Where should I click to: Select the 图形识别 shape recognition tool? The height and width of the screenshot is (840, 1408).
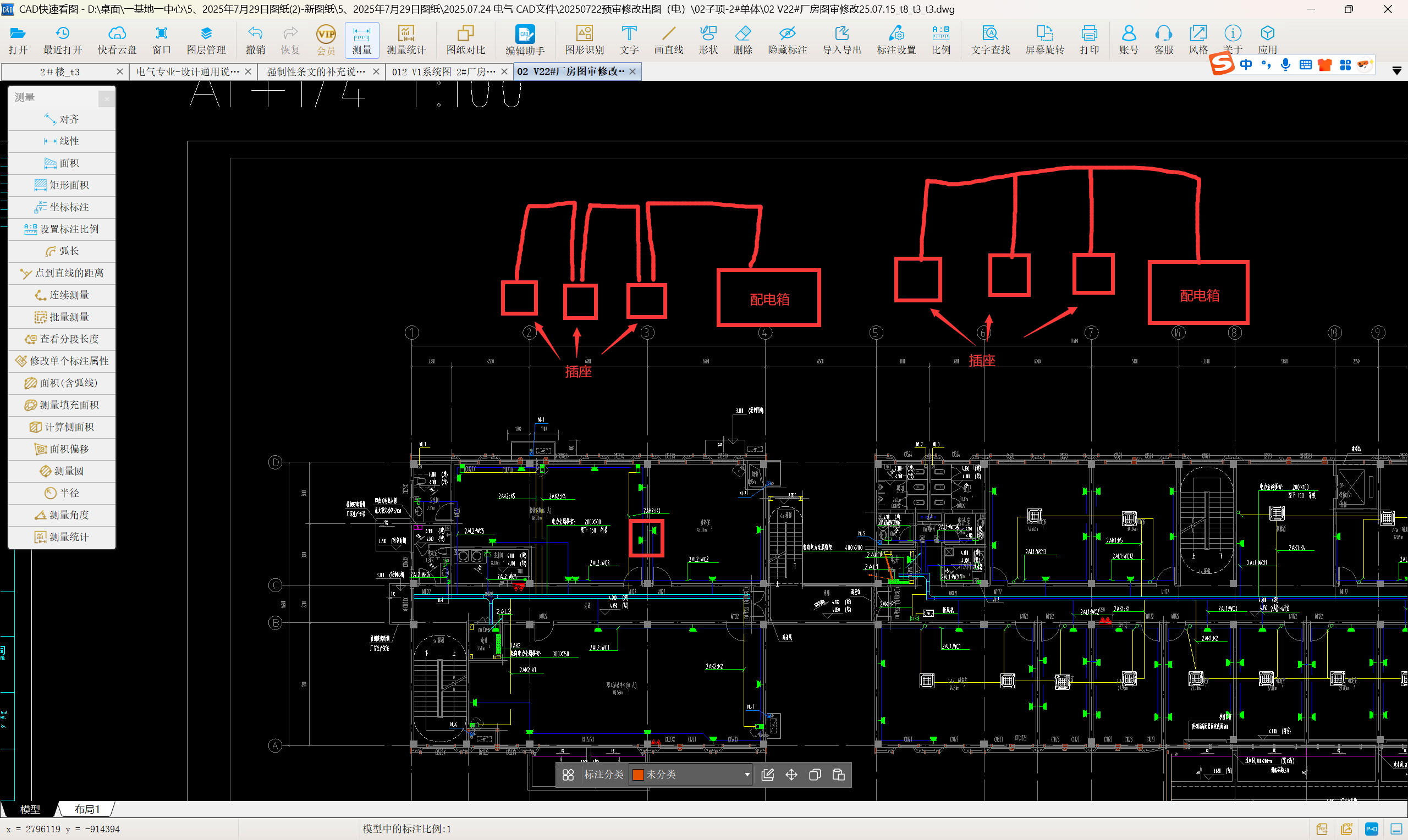584,40
